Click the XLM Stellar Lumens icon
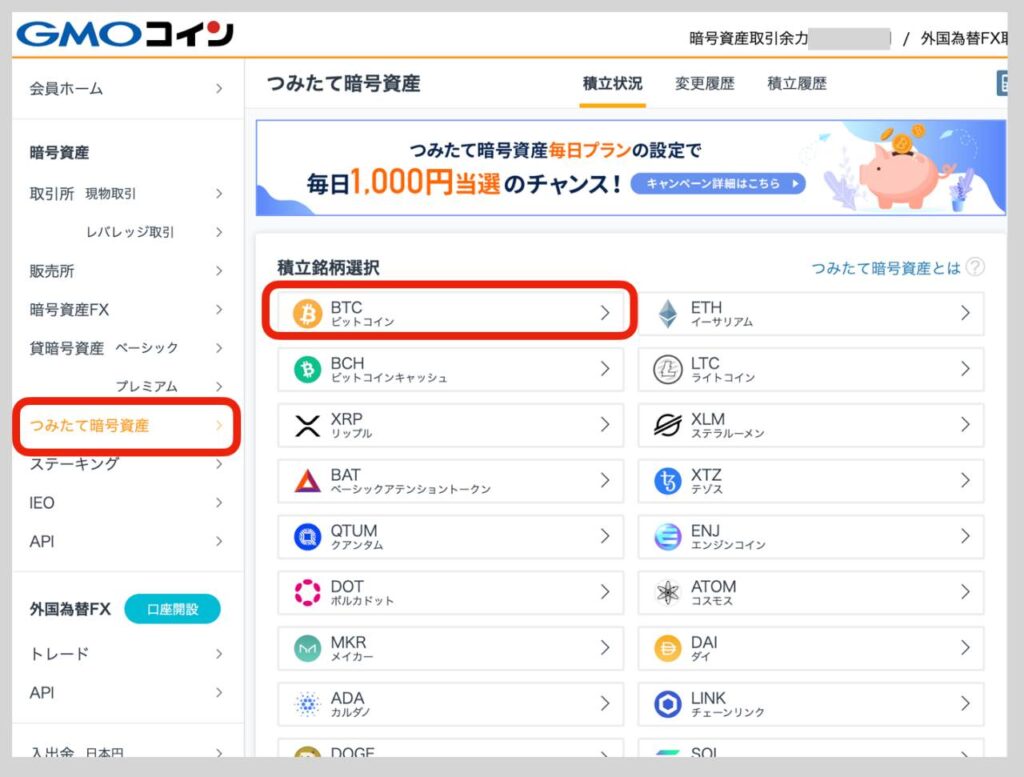The height and width of the screenshot is (777, 1024). pos(668,424)
